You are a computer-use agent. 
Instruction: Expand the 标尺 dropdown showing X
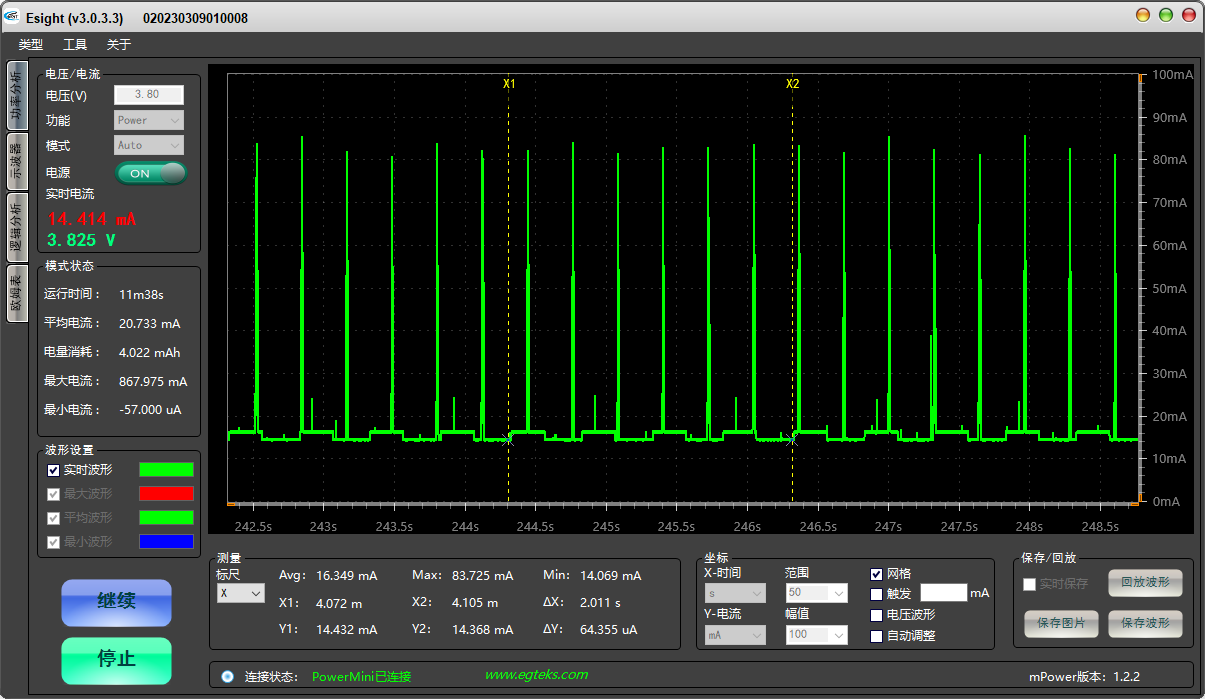pos(241,593)
